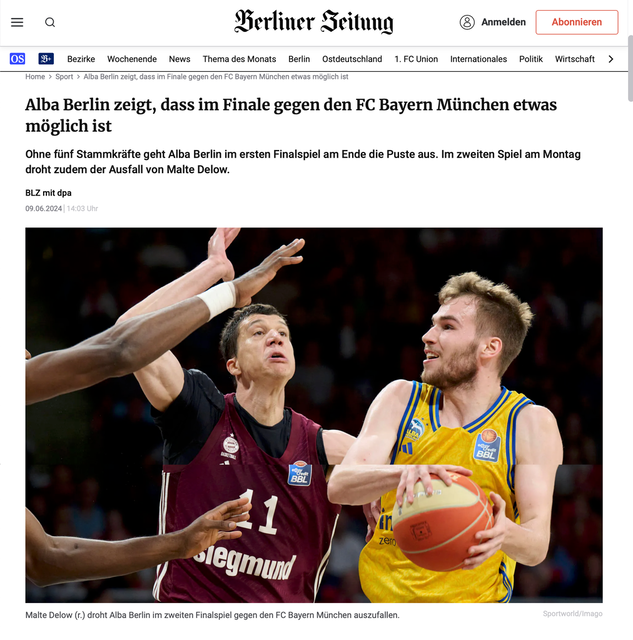
Task: Click the Sport breadcrumb link
Action: pyautogui.click(x=64, y=77)
